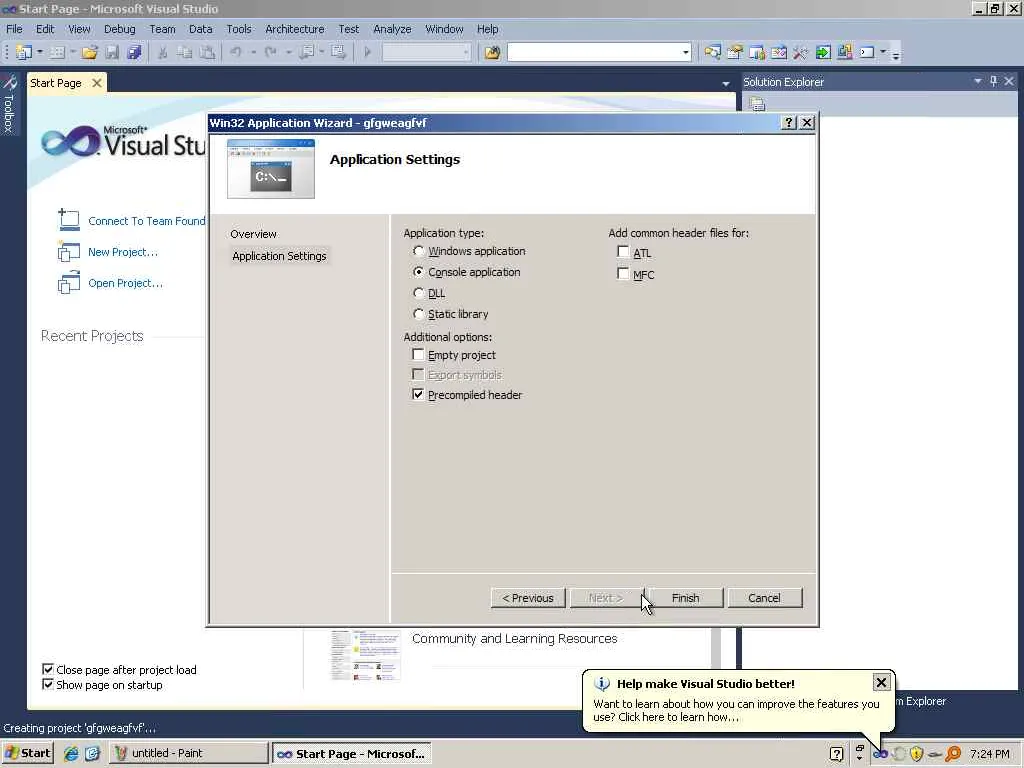Click the Add New Item toolbar icon
The image size is (1024, 768).
57,52
